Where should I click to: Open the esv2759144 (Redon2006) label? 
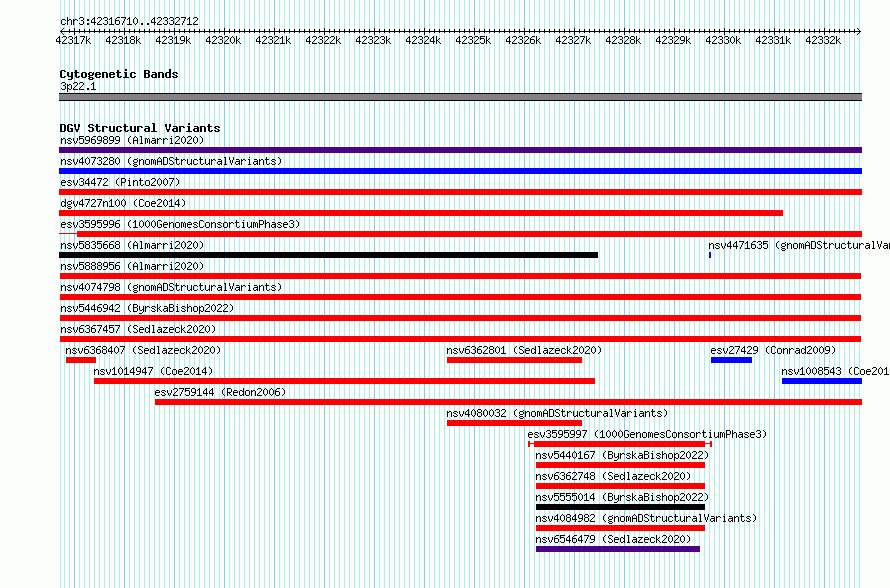220,392
